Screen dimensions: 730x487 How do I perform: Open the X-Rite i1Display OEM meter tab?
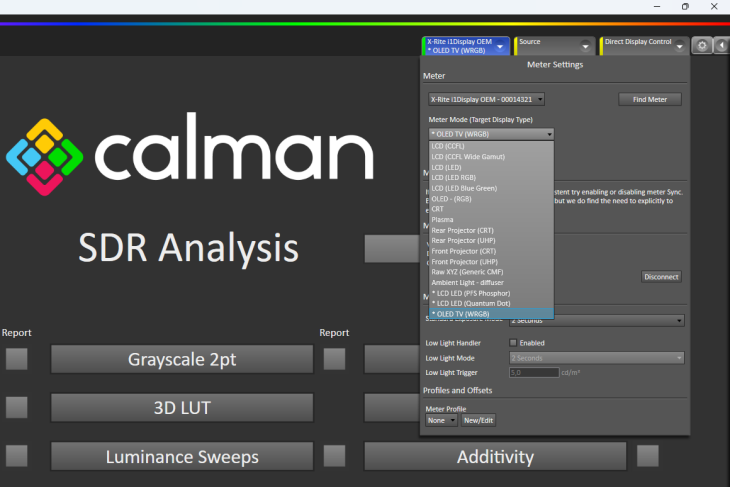tap(466, 46)
